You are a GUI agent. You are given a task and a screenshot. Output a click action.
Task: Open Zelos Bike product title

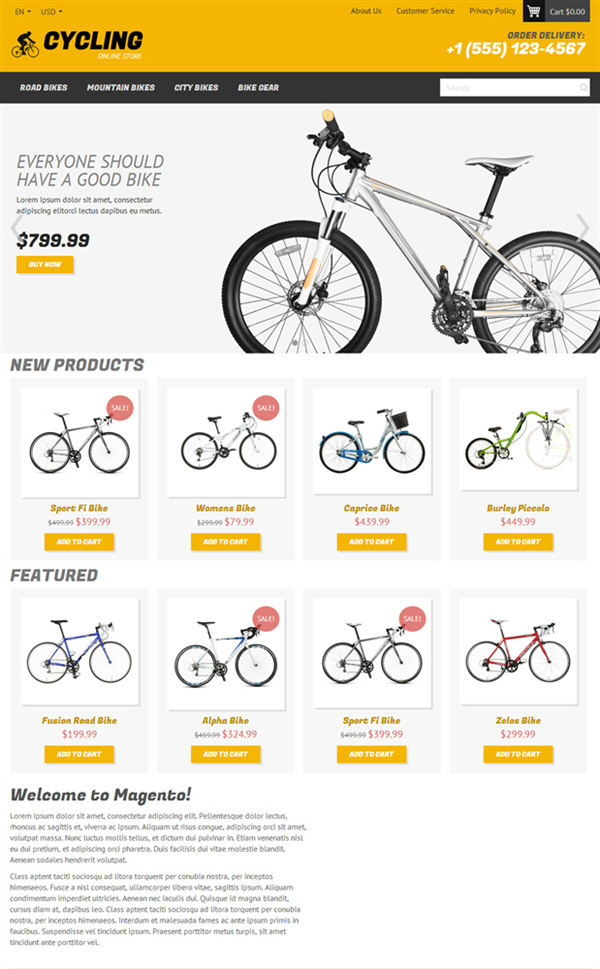tap(518, 721)
